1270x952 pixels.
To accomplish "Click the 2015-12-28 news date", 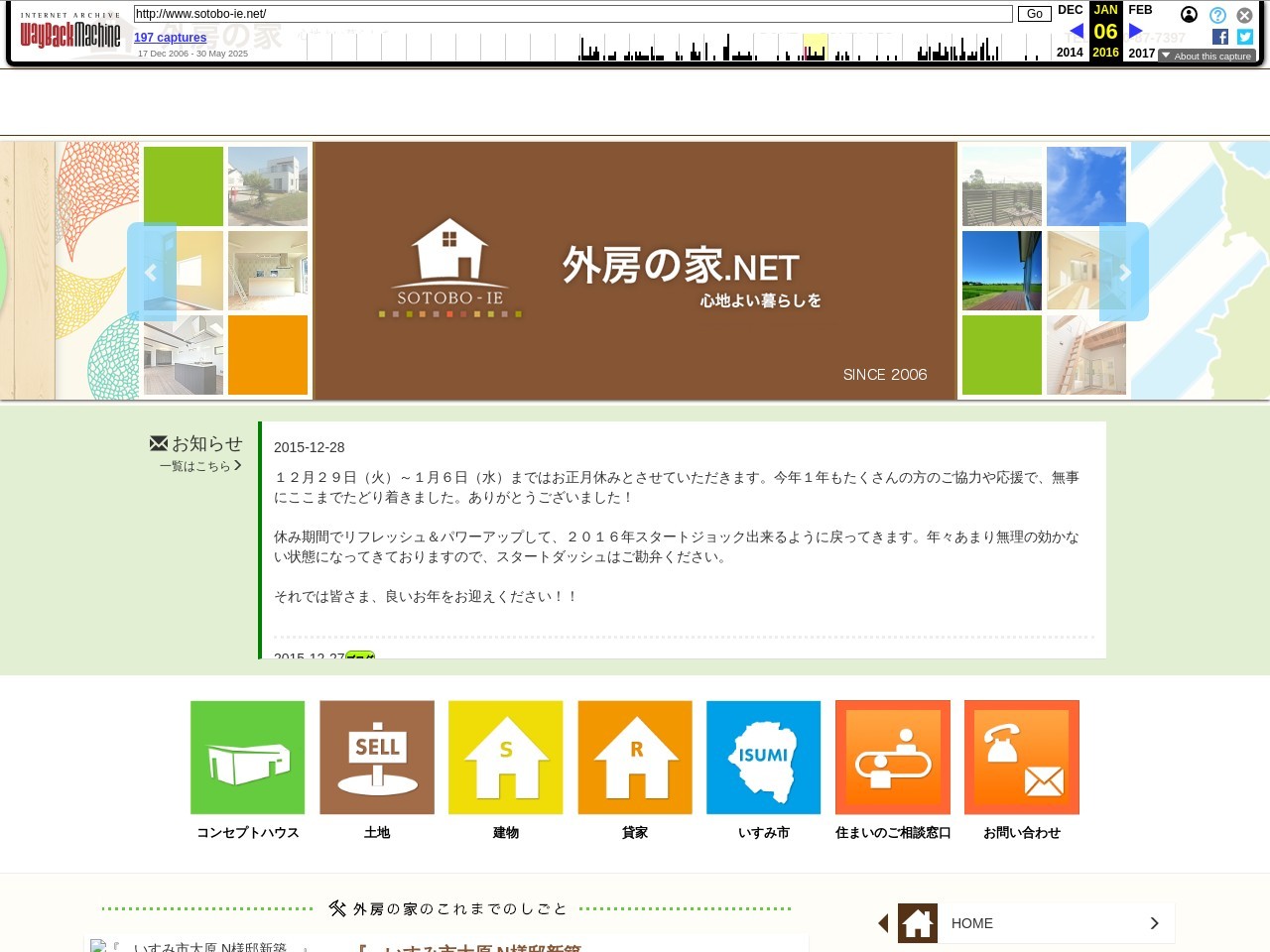I will (310, 447).
